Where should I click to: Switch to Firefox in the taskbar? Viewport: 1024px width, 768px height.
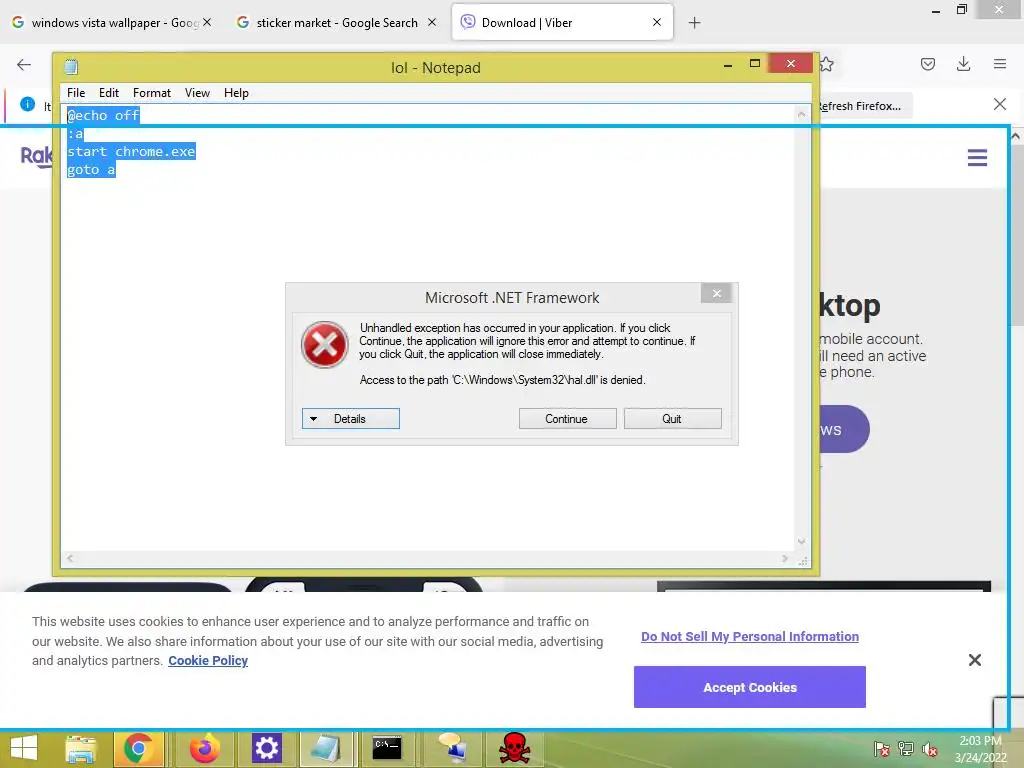click(205, 748)
